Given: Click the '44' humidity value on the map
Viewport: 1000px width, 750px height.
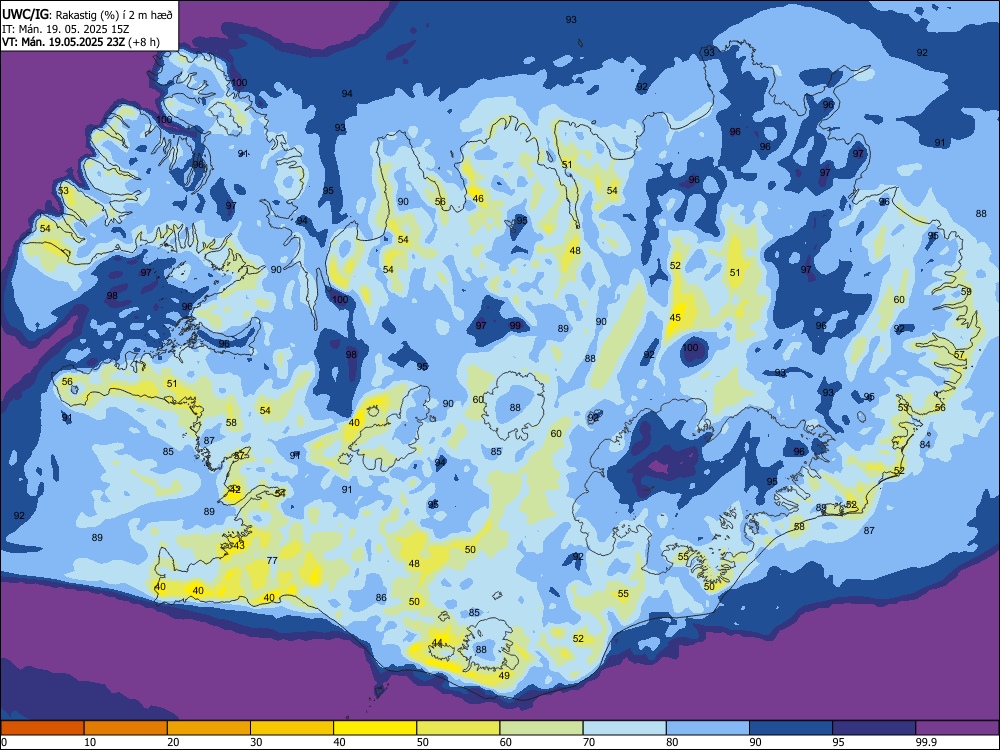Looking at the screenshot, I should (438, 643).
